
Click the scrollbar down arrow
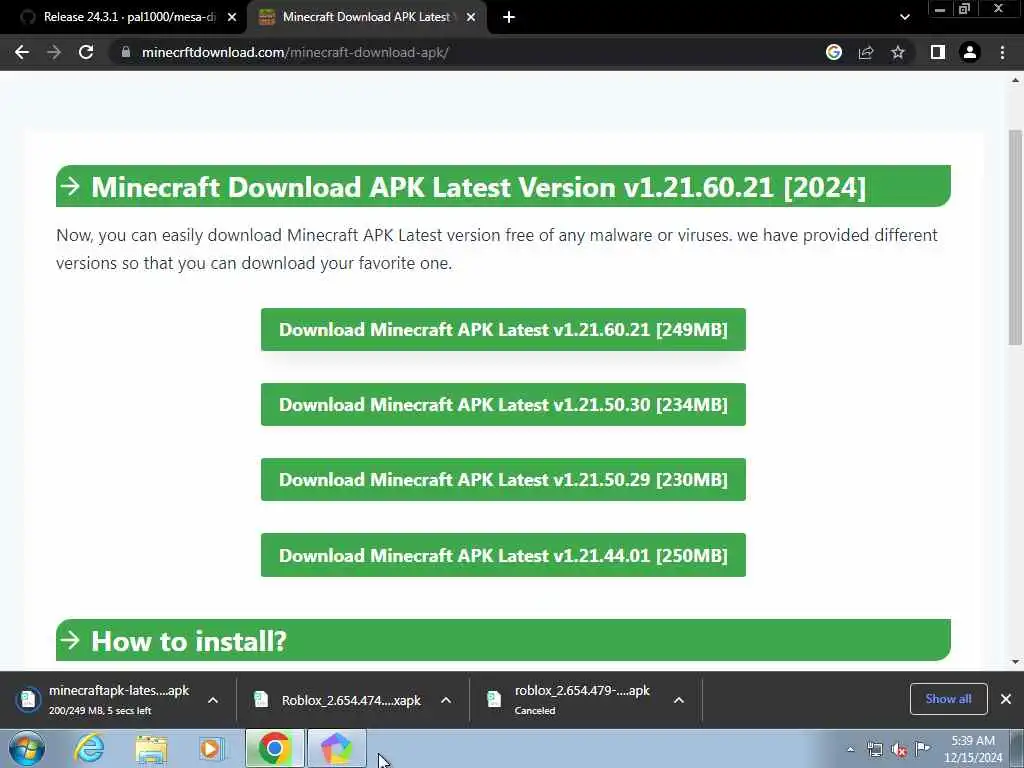1015,662
